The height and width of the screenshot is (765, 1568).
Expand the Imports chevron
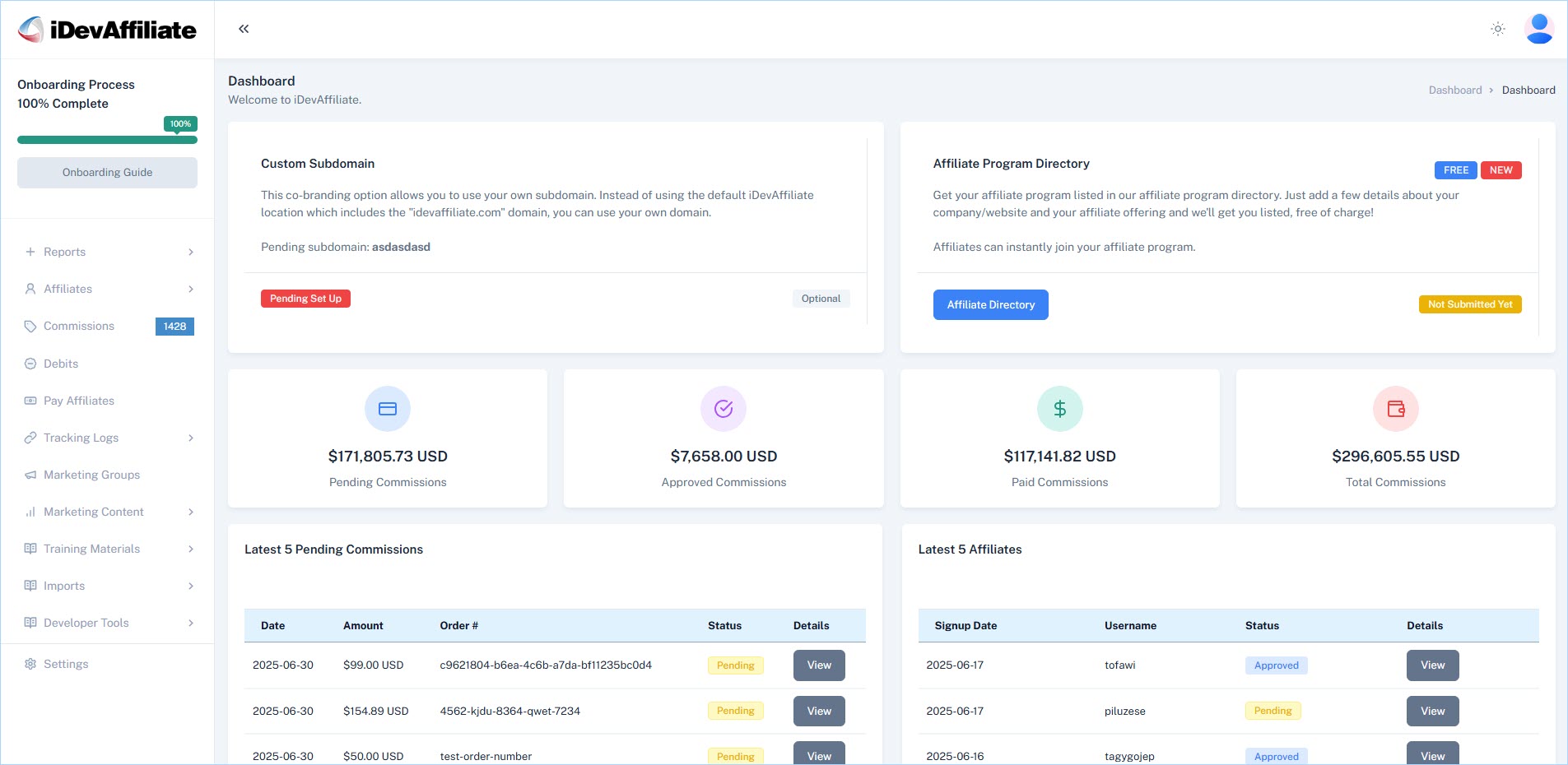point(191,586)
